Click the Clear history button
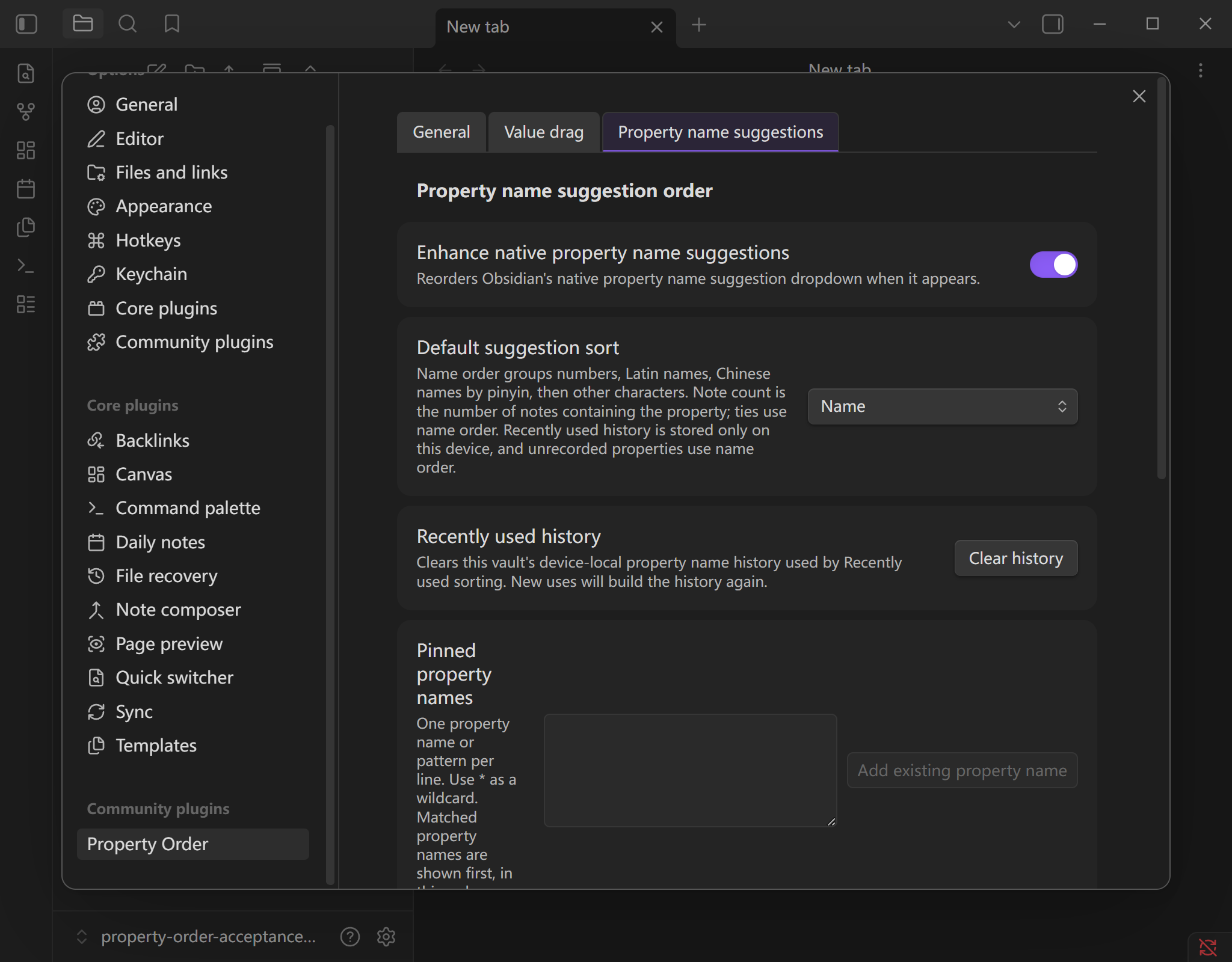The width and height of the screenshot is (1232, 962). point(1016,559)
